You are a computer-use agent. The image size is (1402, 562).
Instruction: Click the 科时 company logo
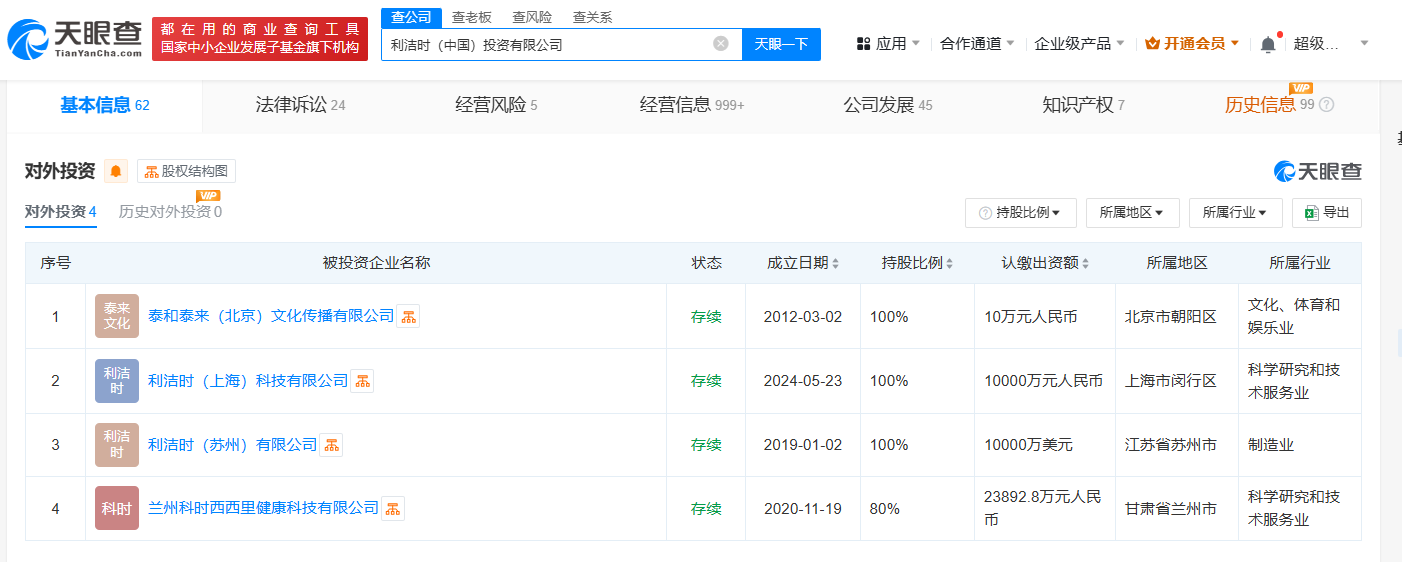click(x=117, y=508)
